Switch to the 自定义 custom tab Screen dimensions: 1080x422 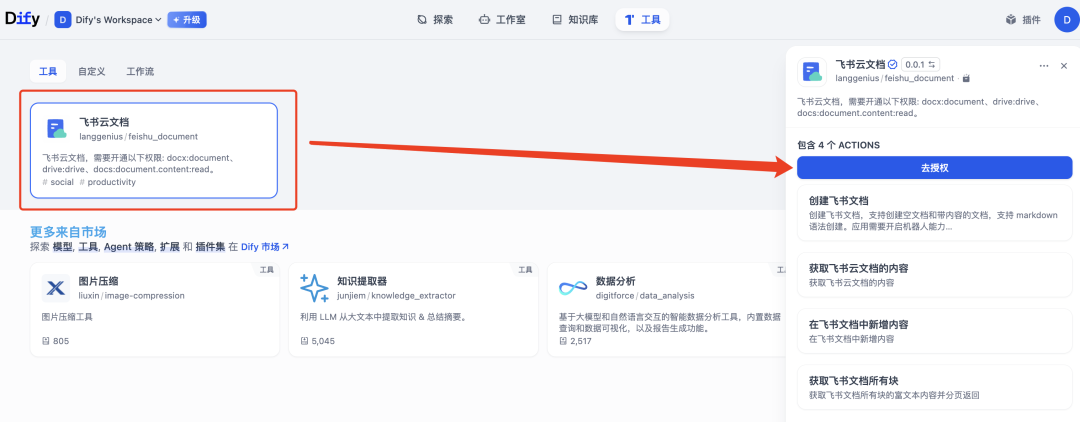point(92,72)
